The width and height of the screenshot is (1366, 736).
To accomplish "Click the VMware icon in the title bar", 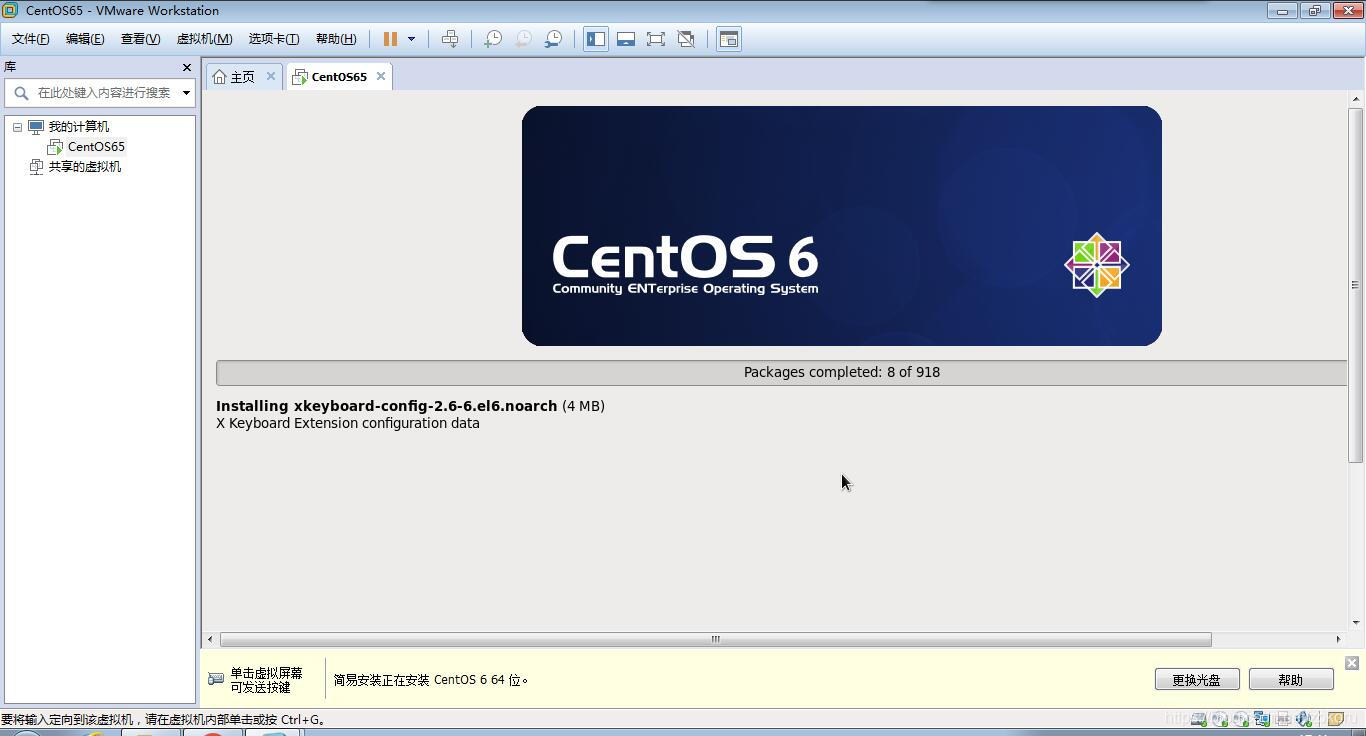I will click(x=10, y=10).
